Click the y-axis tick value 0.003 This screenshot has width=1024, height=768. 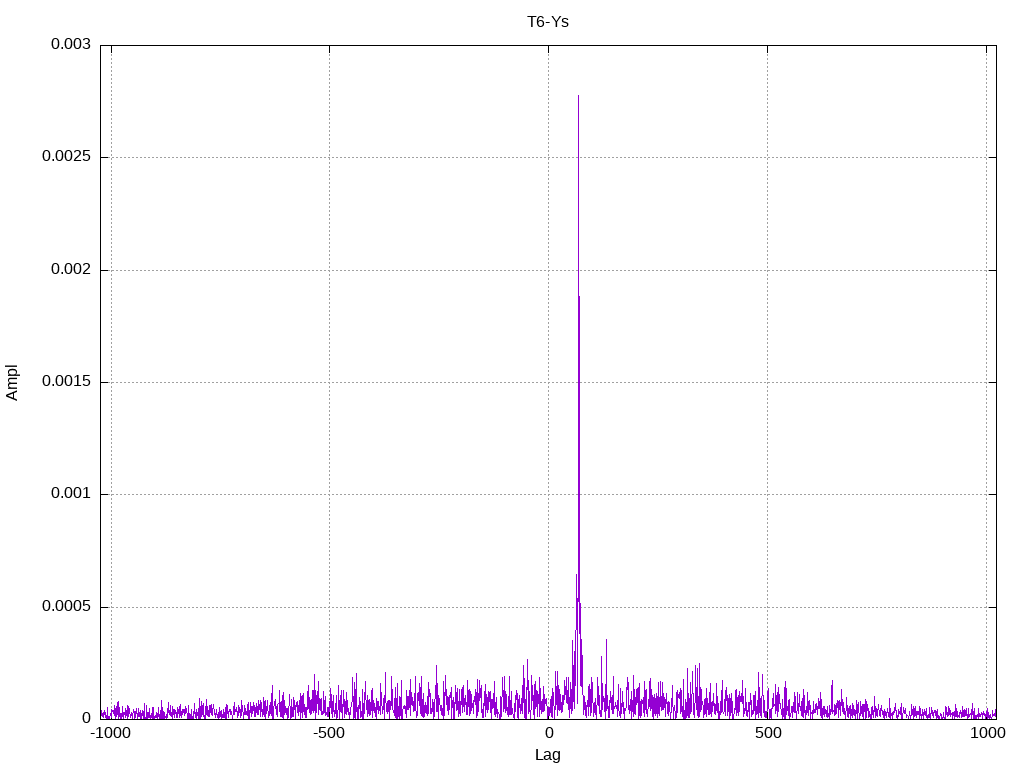(x=71, y=44)
